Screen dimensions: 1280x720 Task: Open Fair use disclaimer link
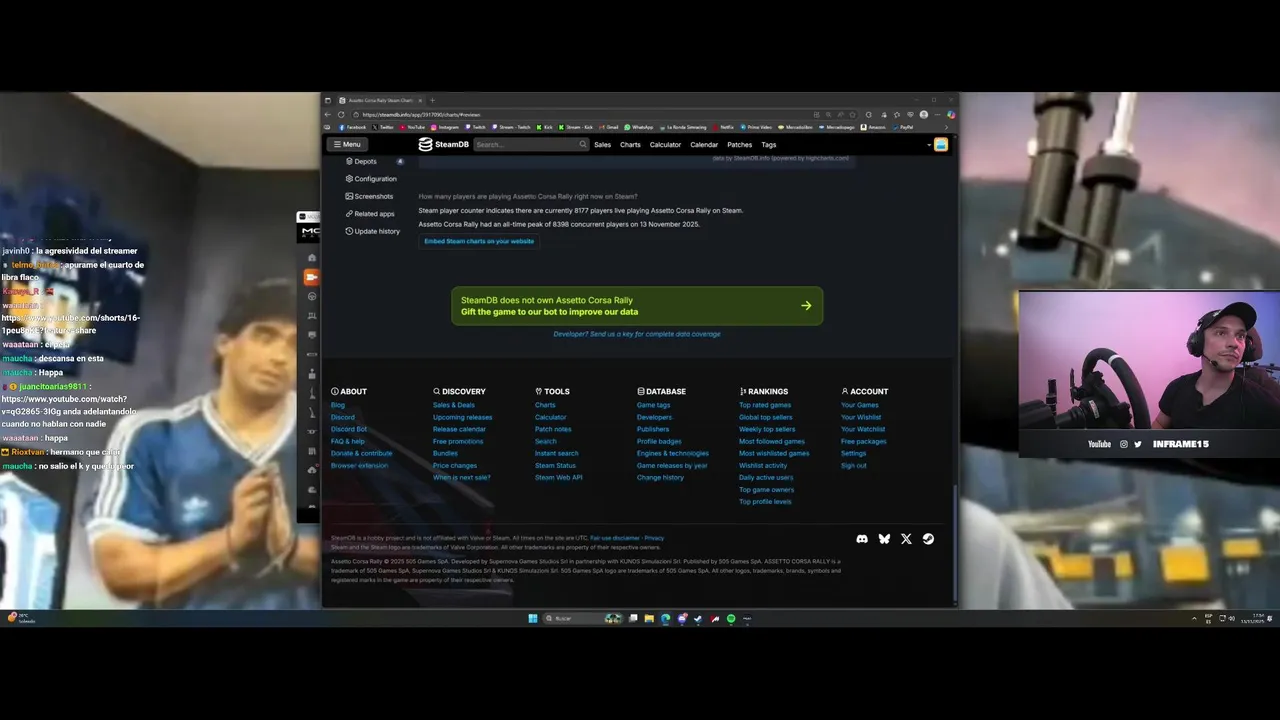point(615,538)
